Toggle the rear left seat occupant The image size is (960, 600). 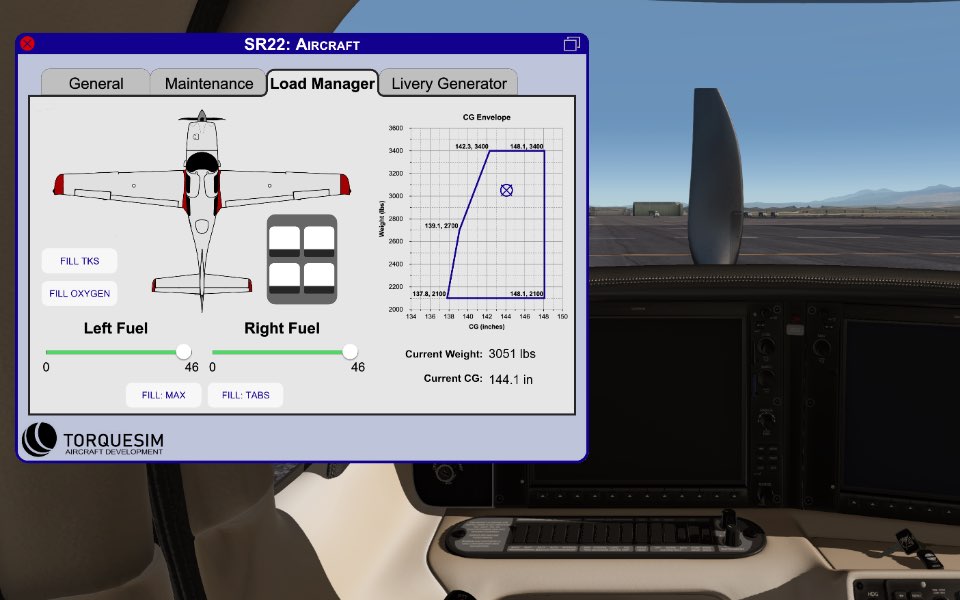click(x=285, y=279)
